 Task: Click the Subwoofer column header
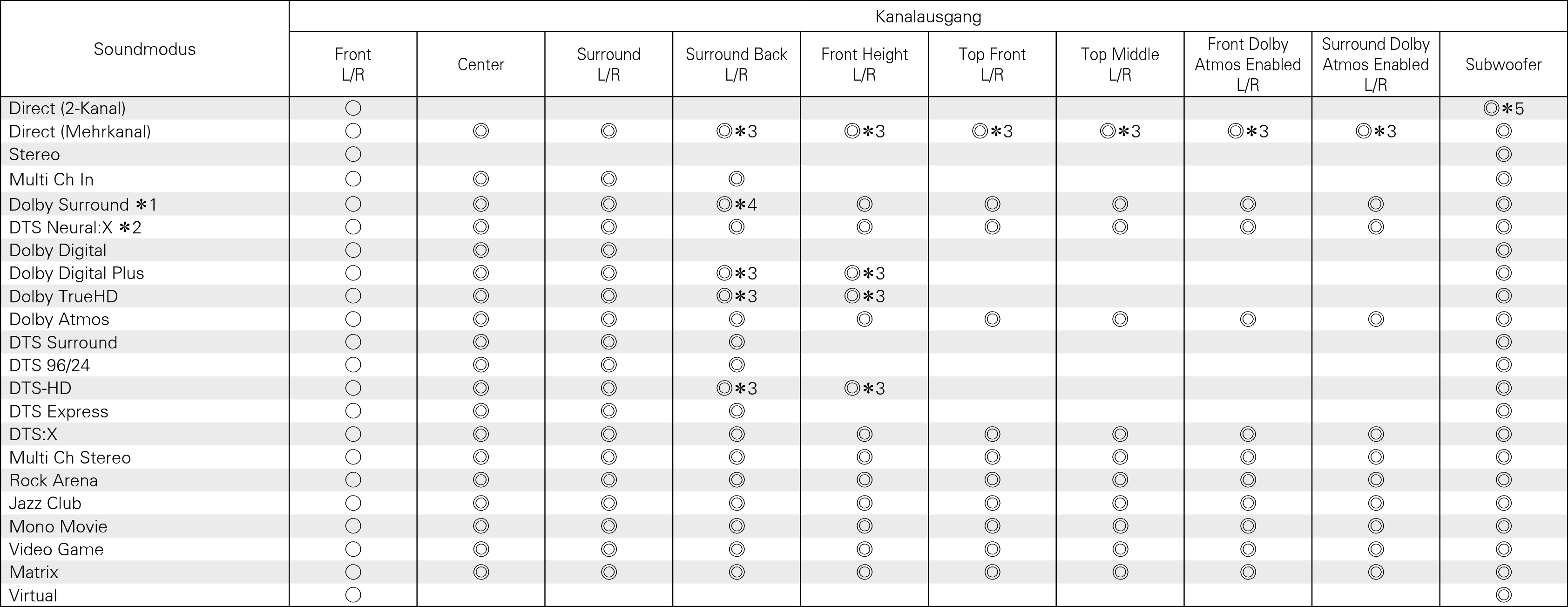[1503, 65]
